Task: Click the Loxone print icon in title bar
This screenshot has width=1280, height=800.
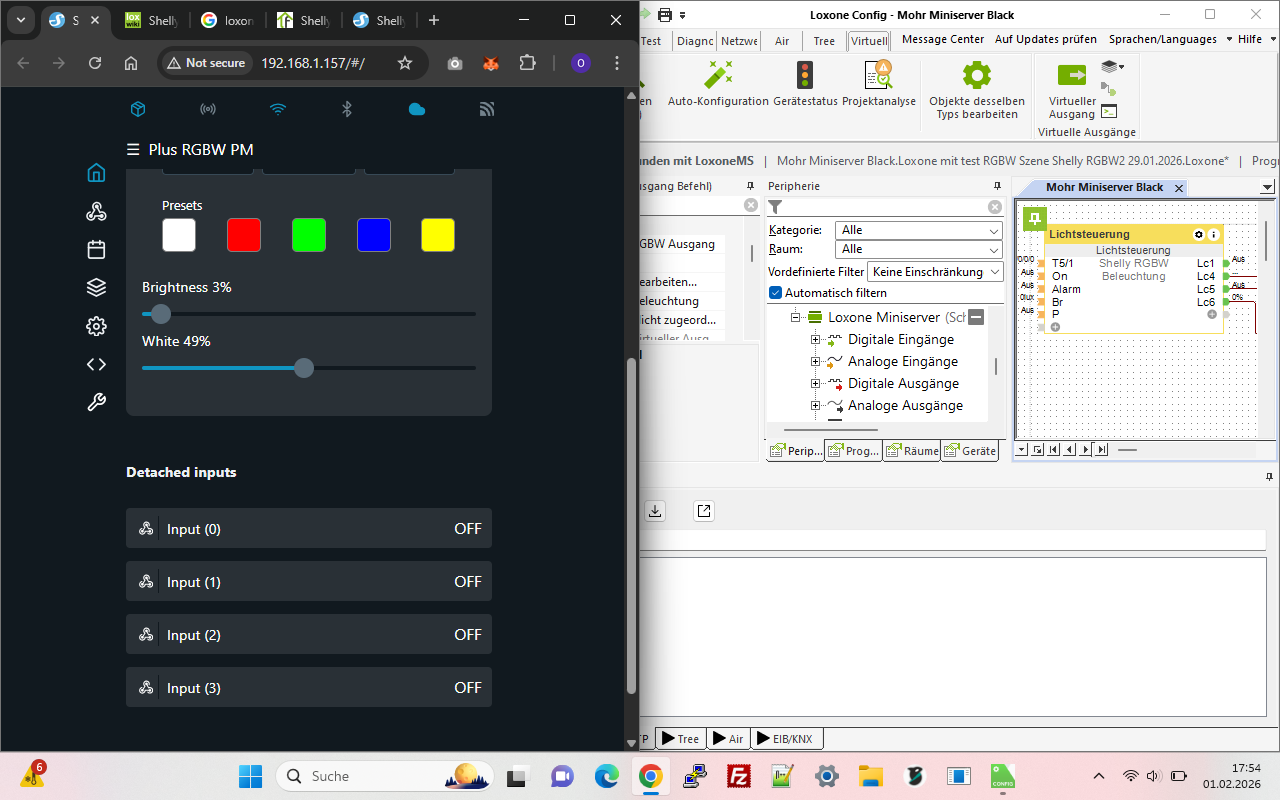Action: pos(665,14)
